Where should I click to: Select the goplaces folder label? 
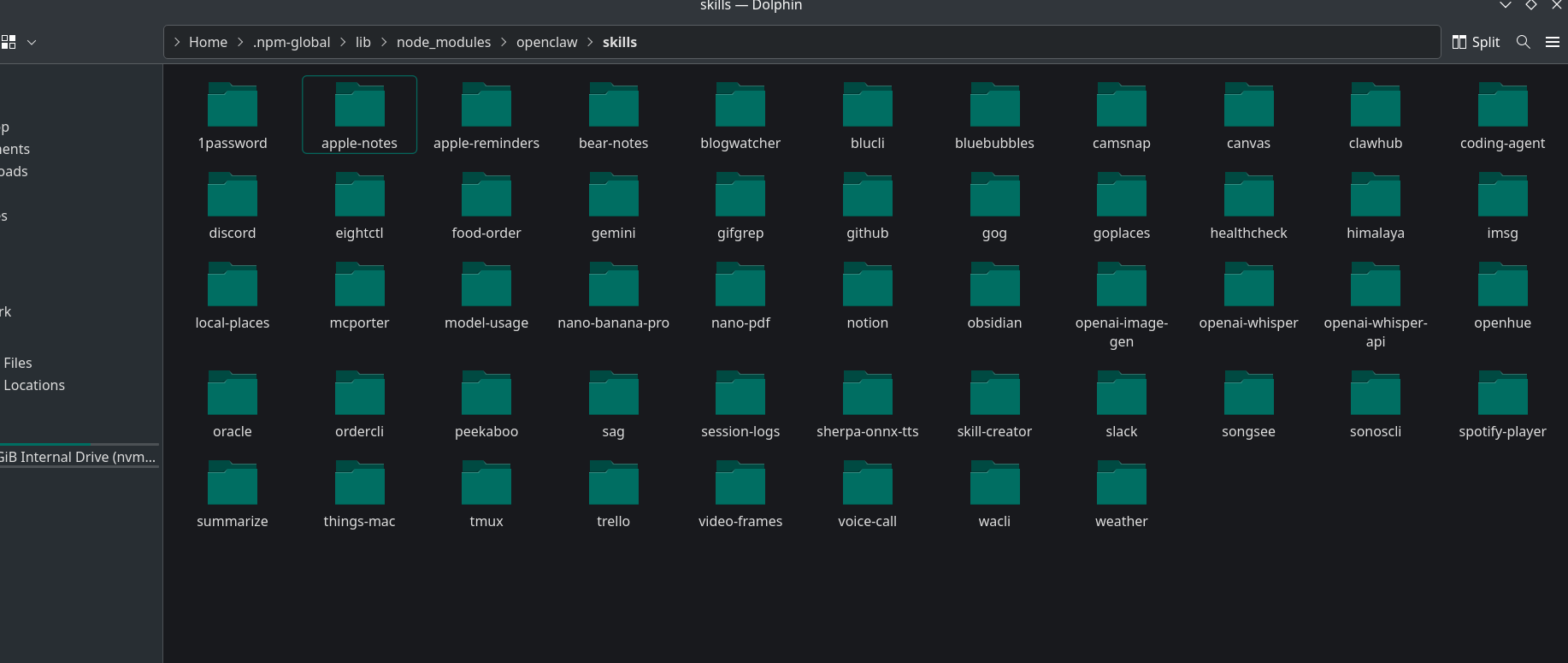(1122, 234)
